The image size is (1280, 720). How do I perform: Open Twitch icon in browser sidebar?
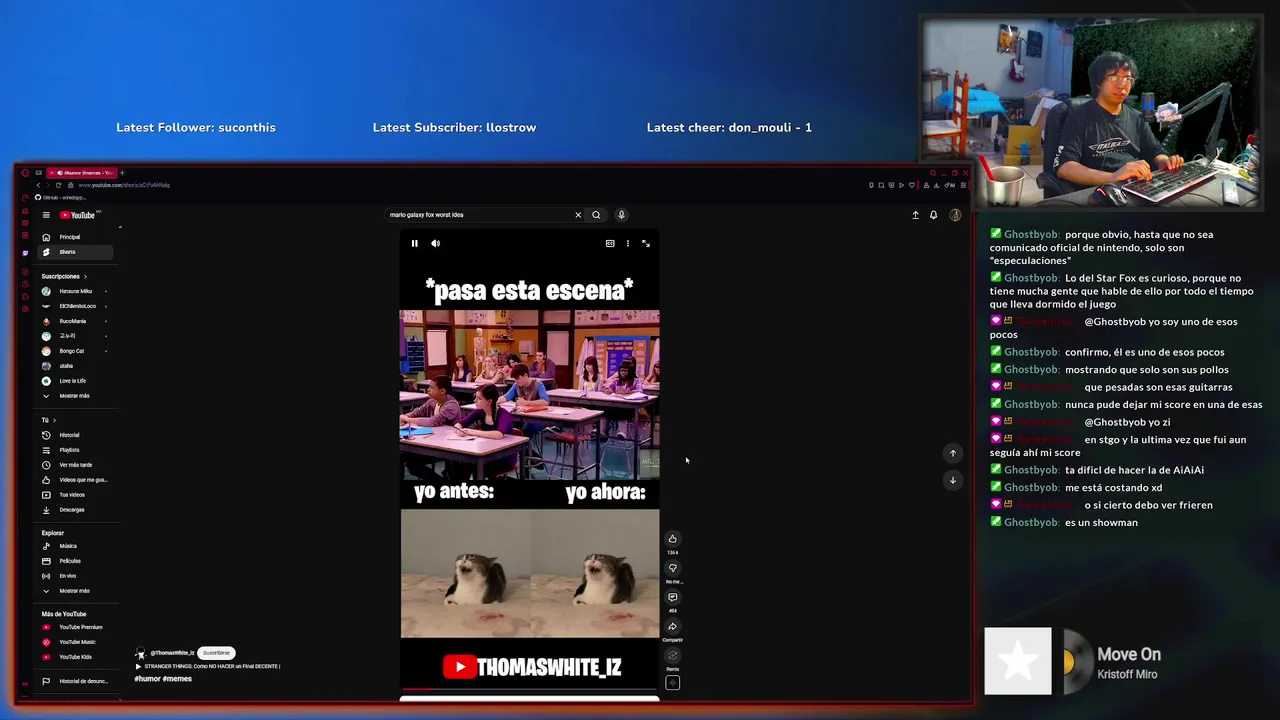point(25,253)
